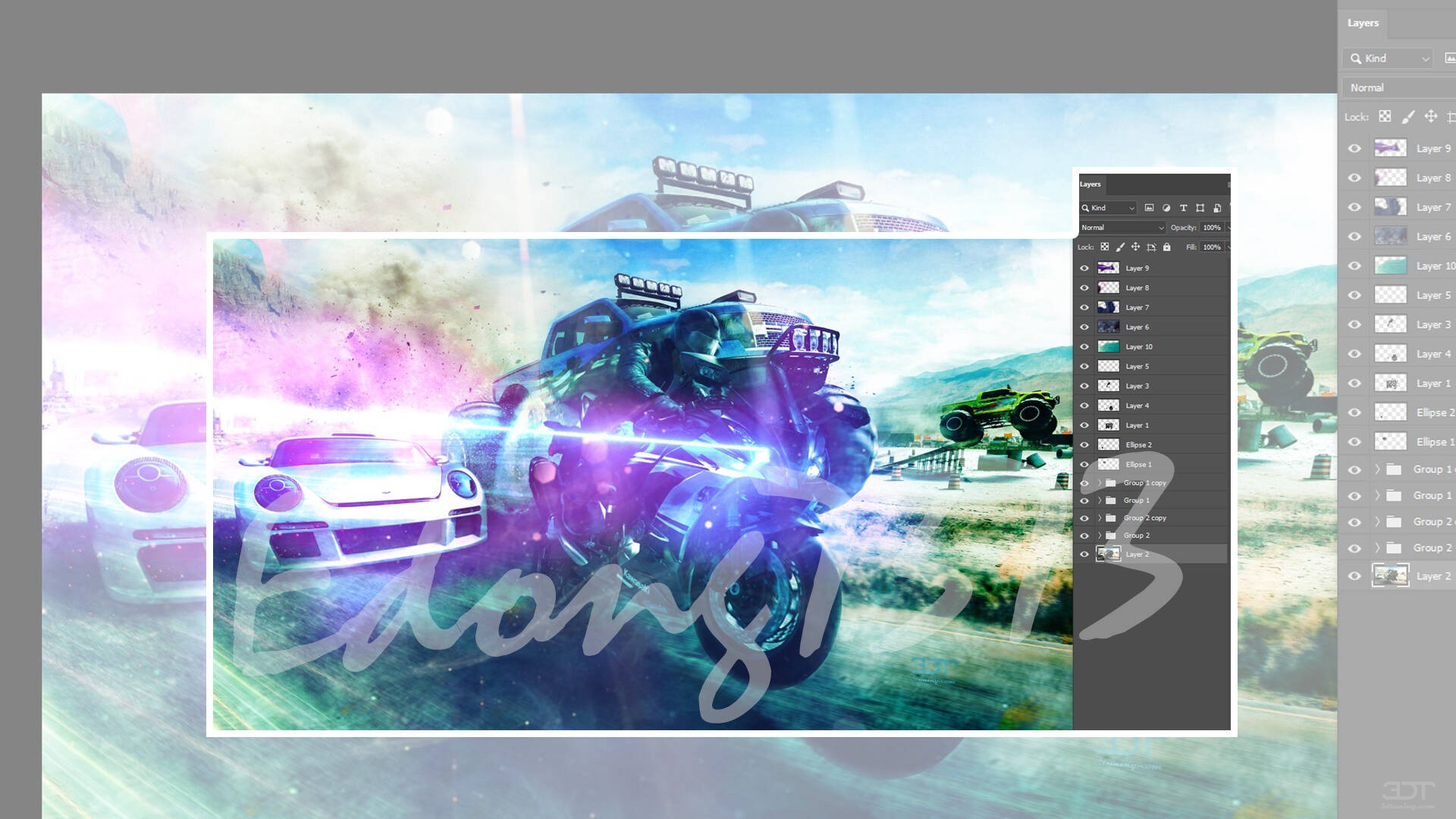Hide Layer 9 in the large right panel
This screenshot has width=1456, height=819.
pyautogui.click(x=1354, y=149)
